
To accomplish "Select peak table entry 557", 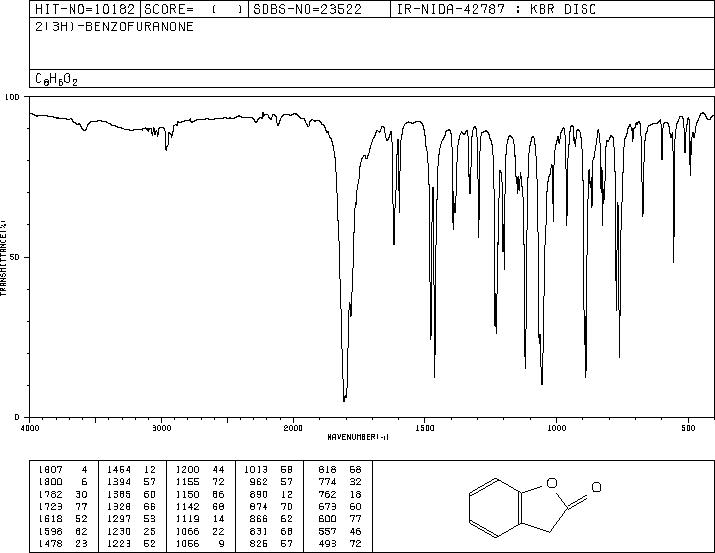I will (340, 531).
